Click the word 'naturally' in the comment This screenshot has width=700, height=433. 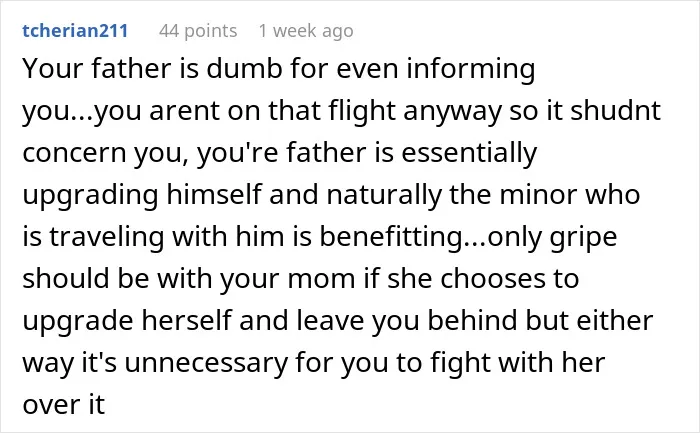coord(384,195)
